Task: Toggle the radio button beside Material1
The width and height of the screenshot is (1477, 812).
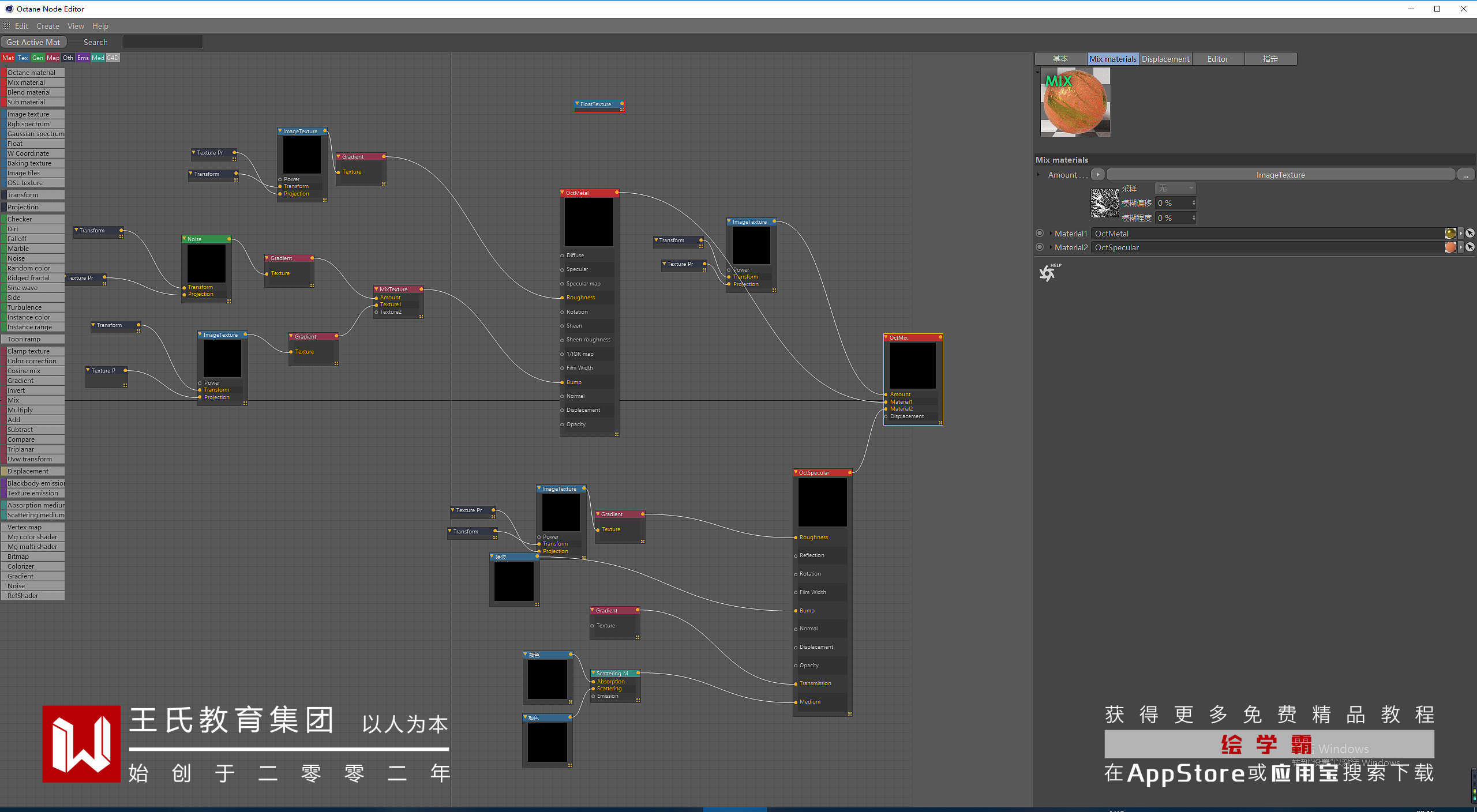Action: click(1040, 233)
